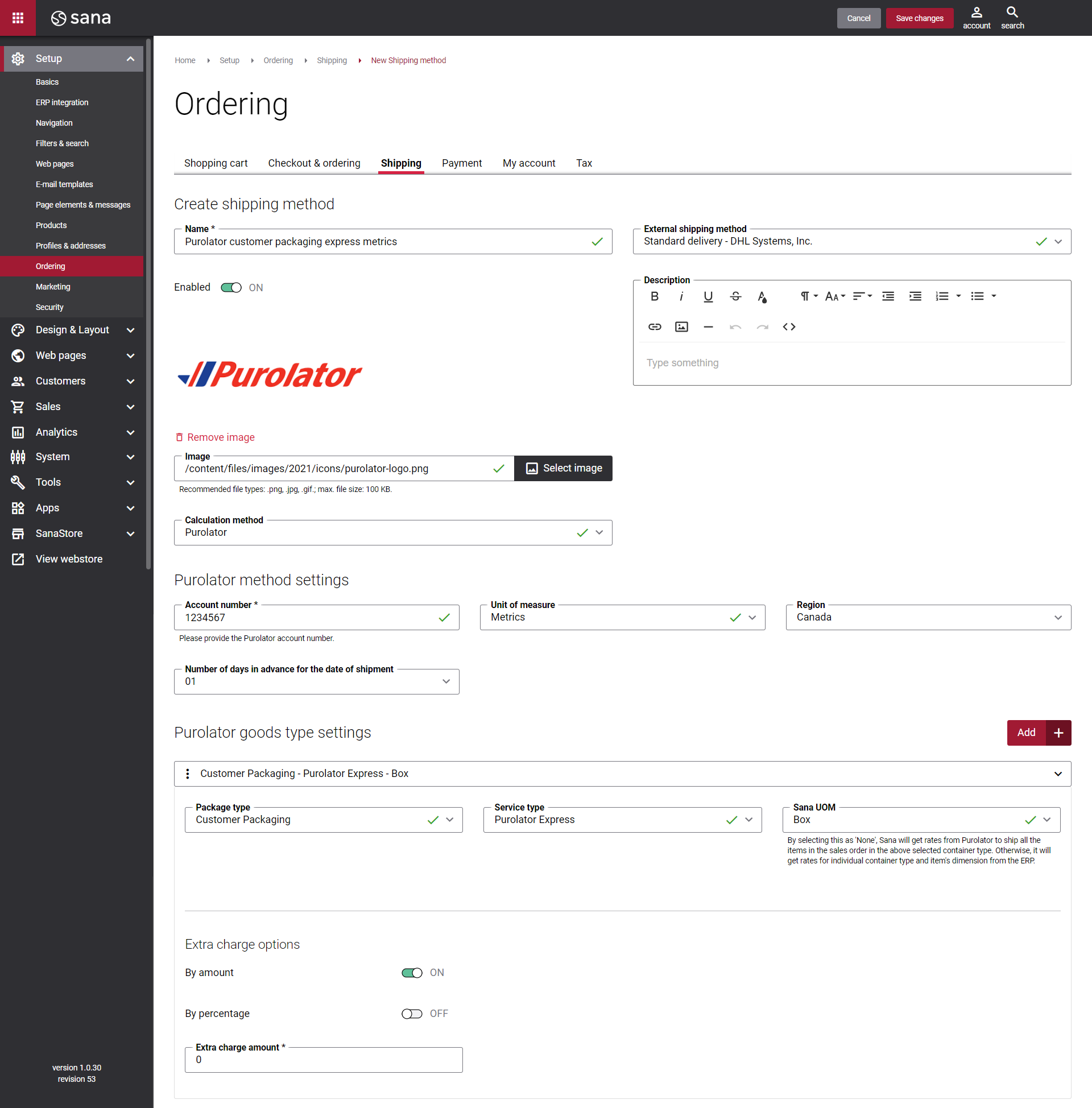Insert link in Description editor
1092x1108 pixels.
pos(655,327)
